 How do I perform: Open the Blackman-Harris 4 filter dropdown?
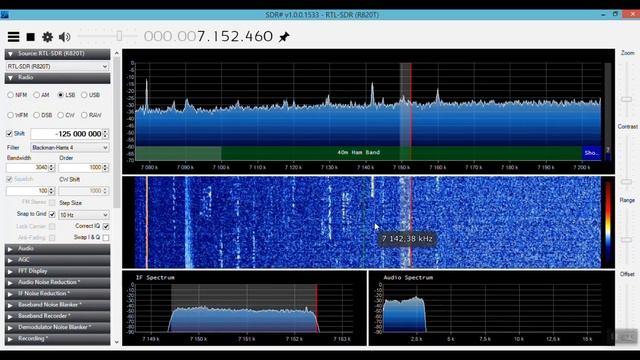coord(70,147)
